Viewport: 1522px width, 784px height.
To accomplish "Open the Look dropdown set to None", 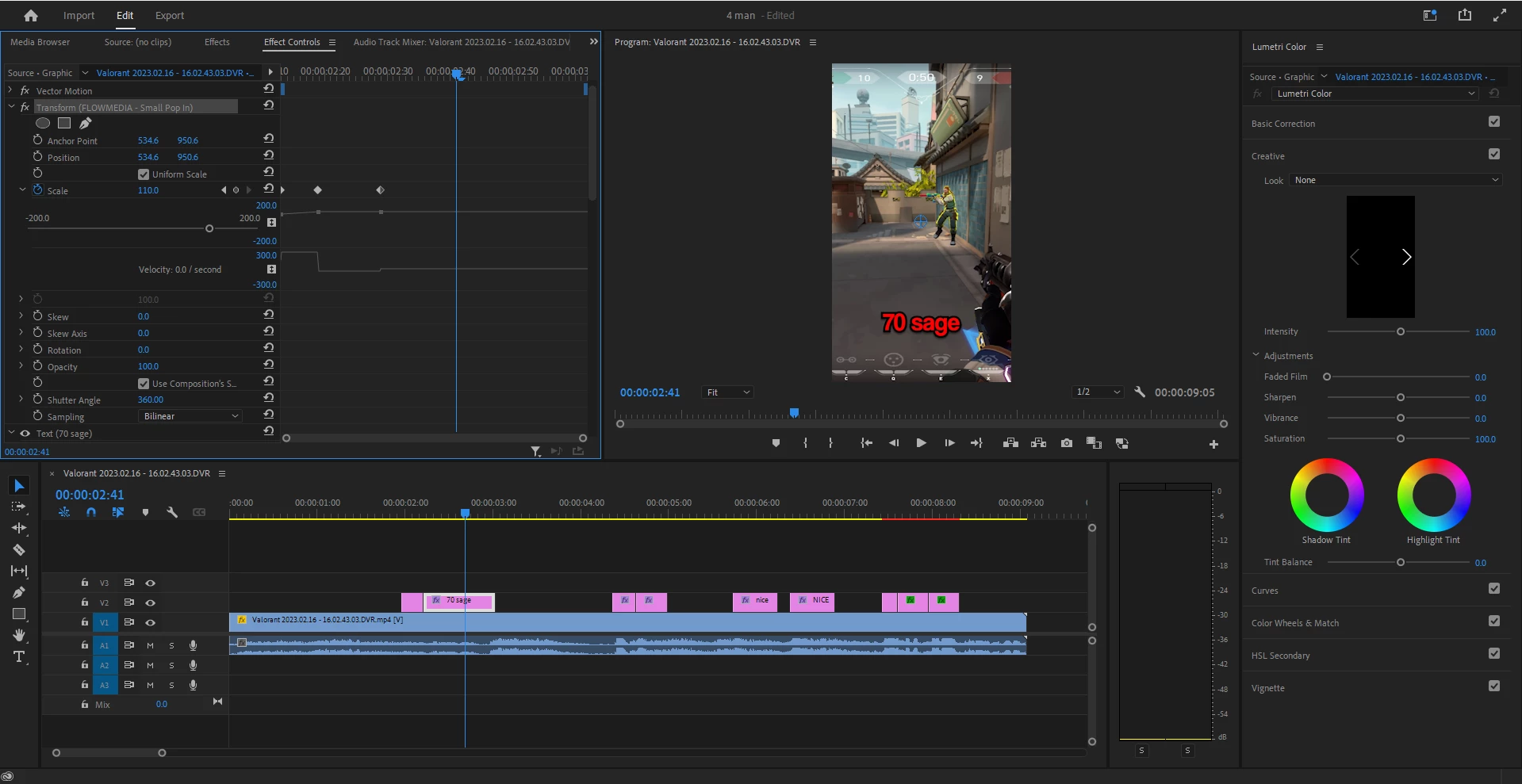I will [x=1396, y=180].
